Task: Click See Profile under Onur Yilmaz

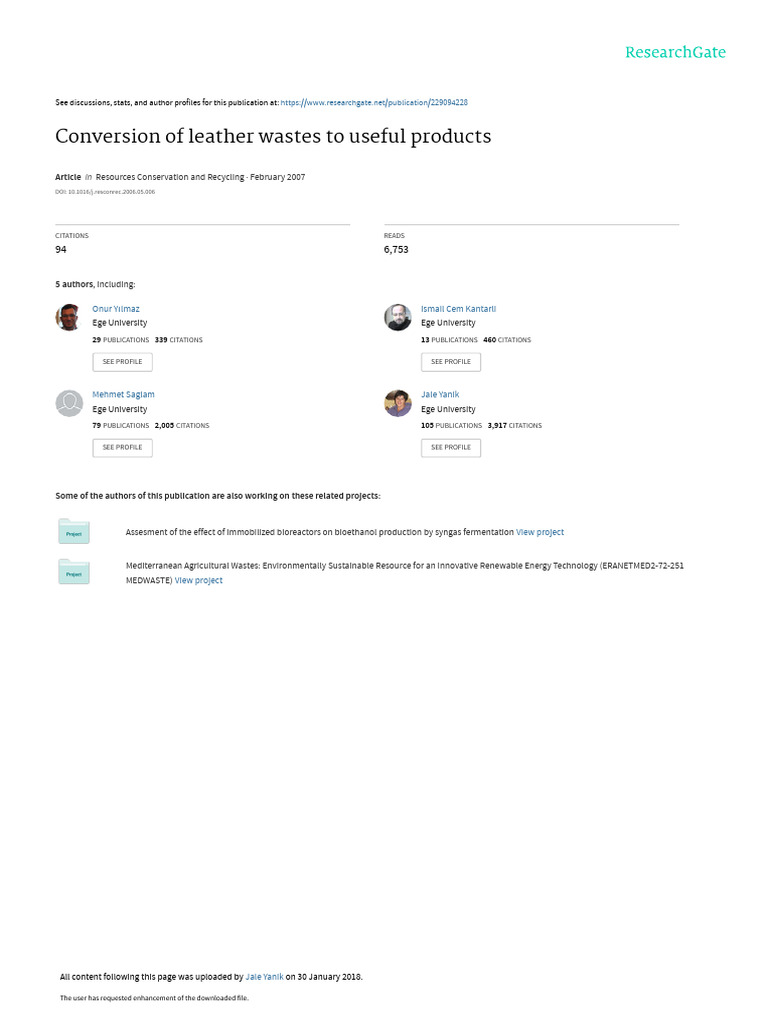Action: (122, 361)
